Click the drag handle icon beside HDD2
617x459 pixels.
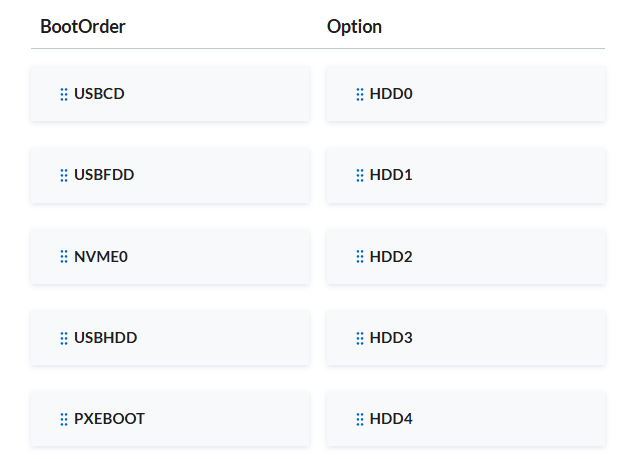click(360, 257)
